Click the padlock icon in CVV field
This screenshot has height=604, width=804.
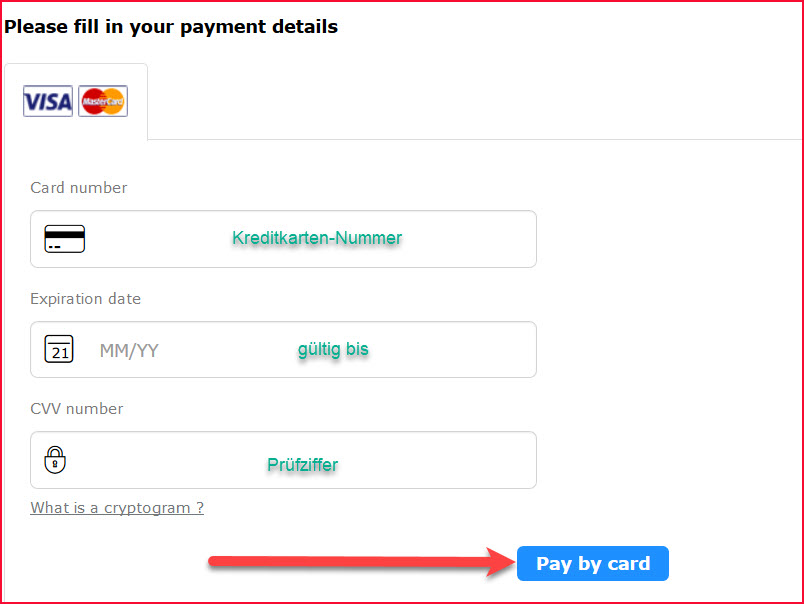tap(56, 460)
